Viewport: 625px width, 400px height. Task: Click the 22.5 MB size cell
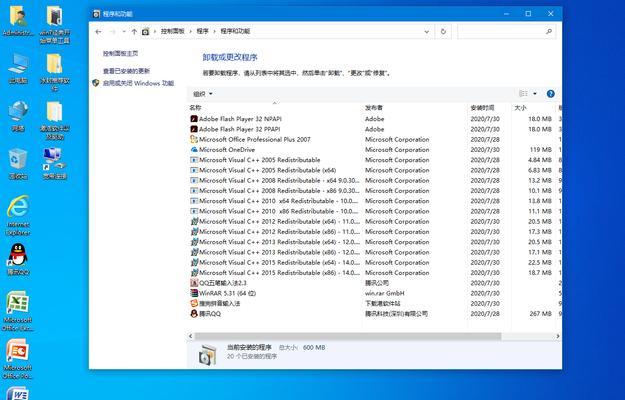click(x=540, y=263)
